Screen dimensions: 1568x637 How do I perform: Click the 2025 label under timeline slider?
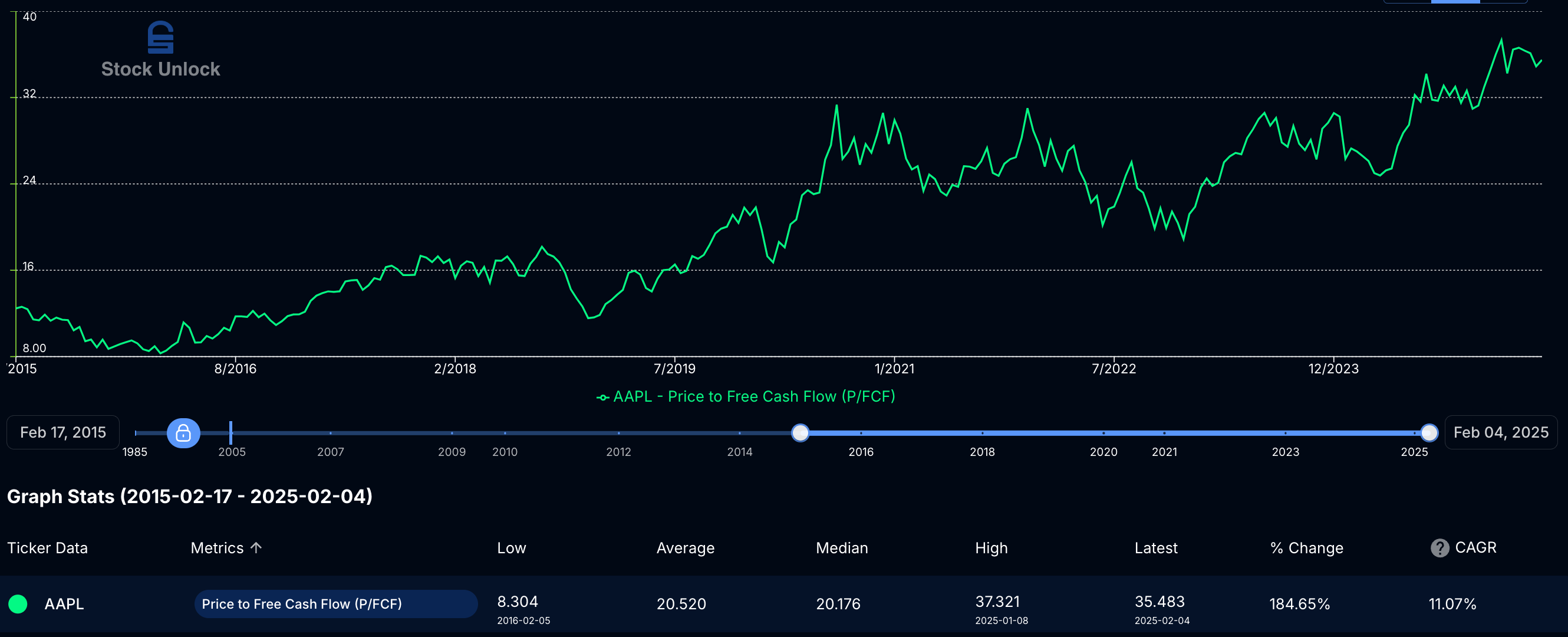(1414, 452)
